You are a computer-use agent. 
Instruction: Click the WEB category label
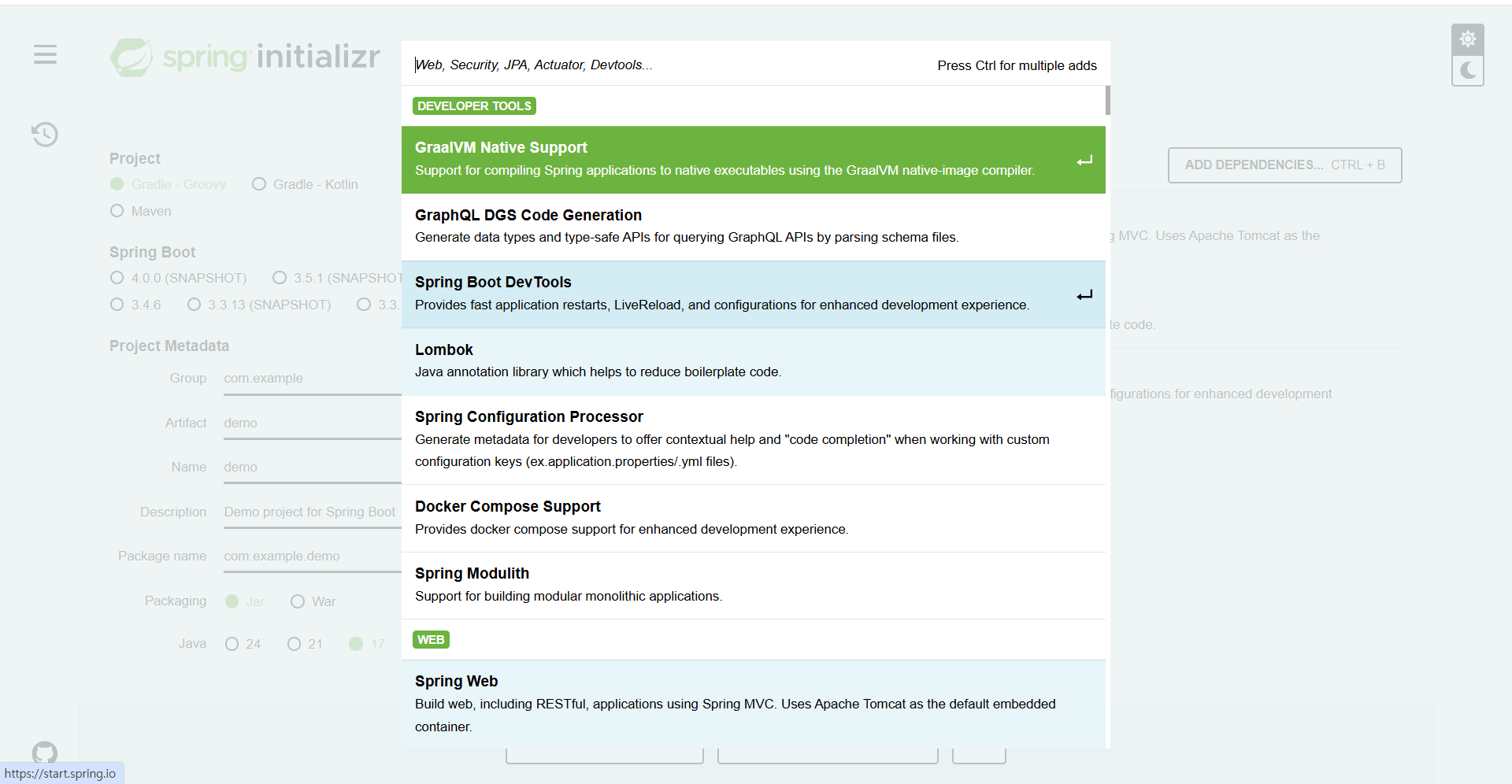pos(431,640)
